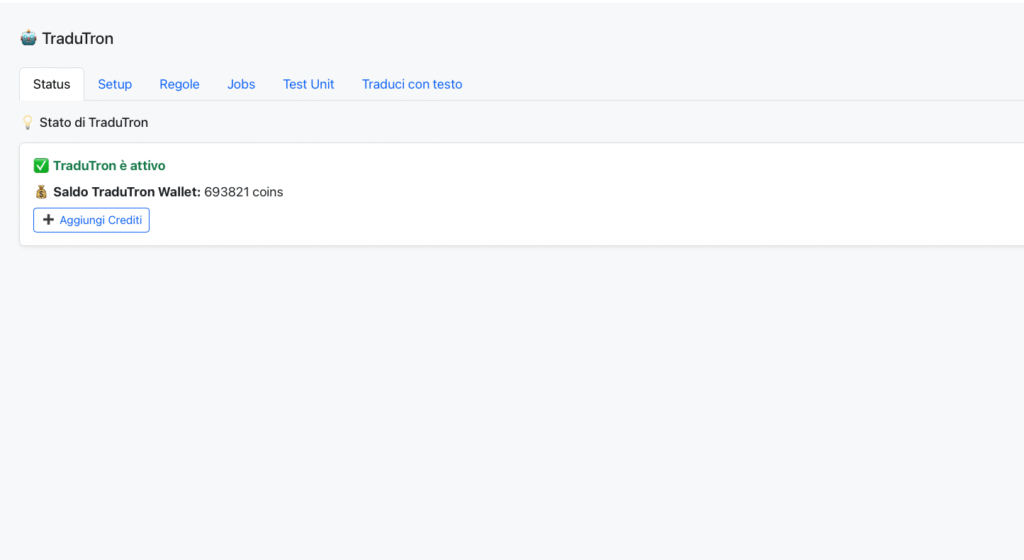Click the TraduTron page title text
The image size is (1024, 560).
pyautogui.click(x=78, y=38)
